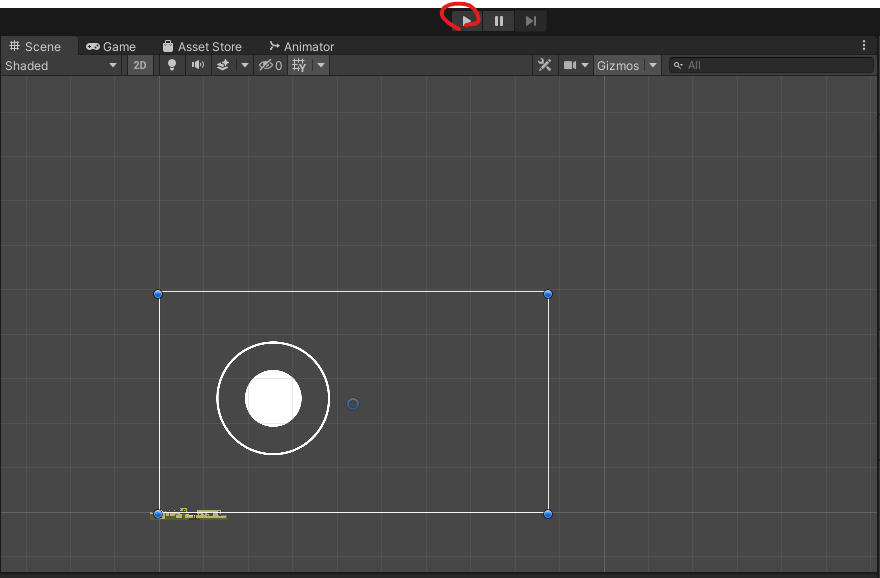Expand the grid settings dropdown arrow

tap(321, 66)
